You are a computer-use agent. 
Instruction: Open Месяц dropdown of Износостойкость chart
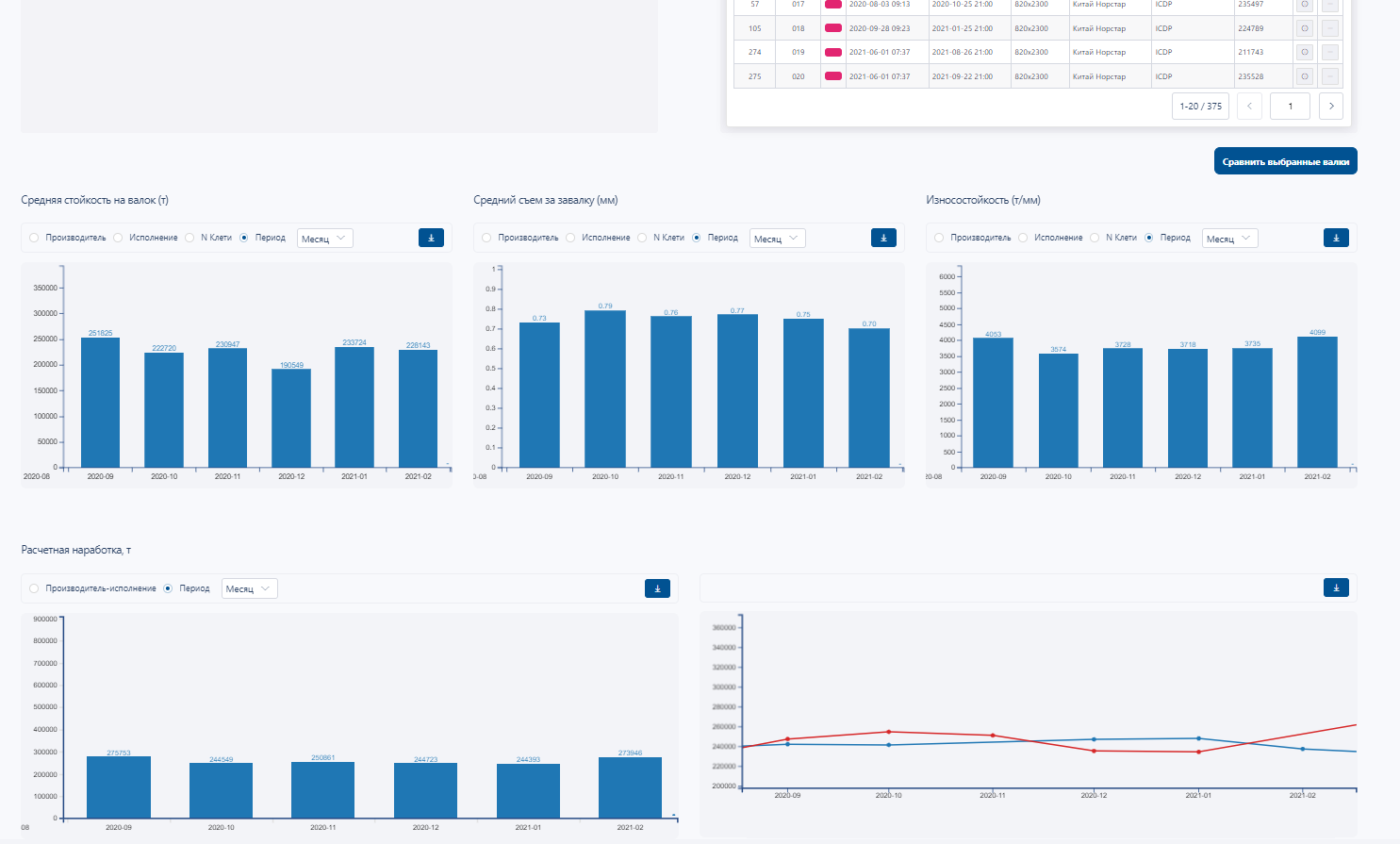1230,239
